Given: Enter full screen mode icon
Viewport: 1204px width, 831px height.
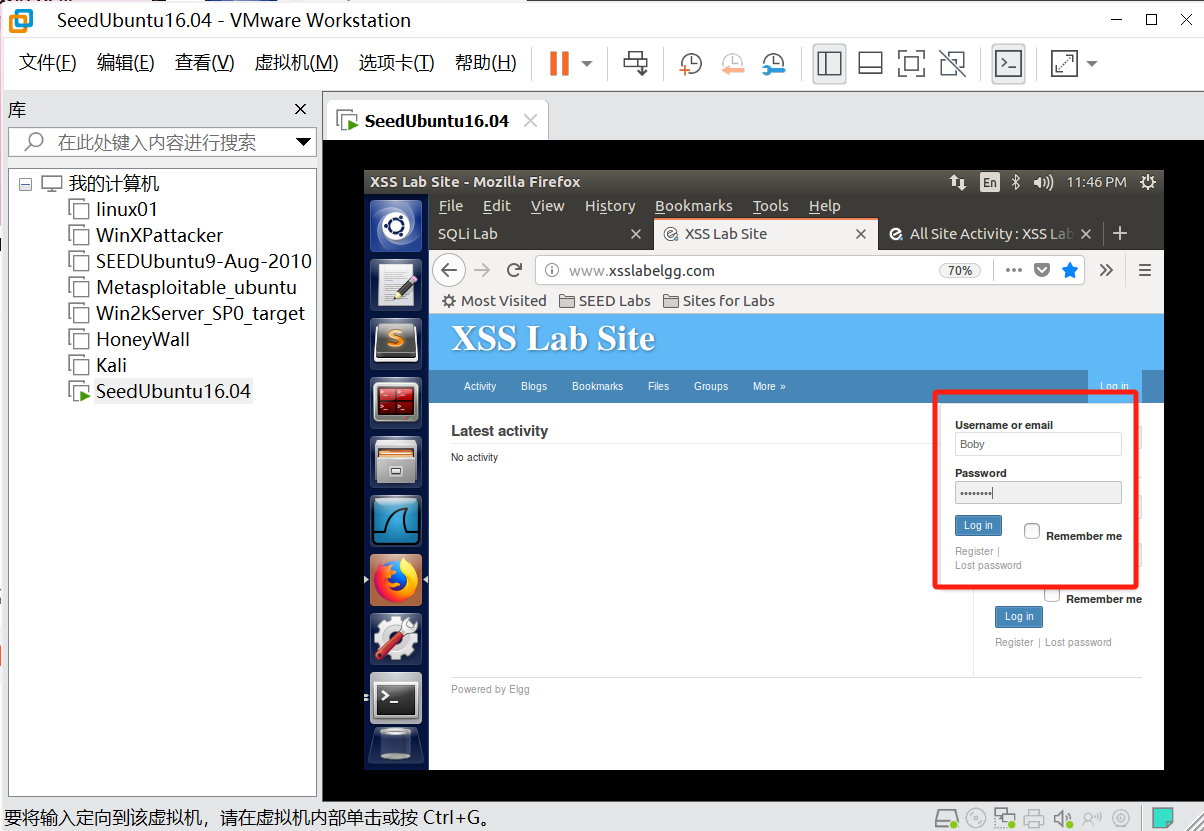Looking at the screenshot, I should (x=911, y=64).
